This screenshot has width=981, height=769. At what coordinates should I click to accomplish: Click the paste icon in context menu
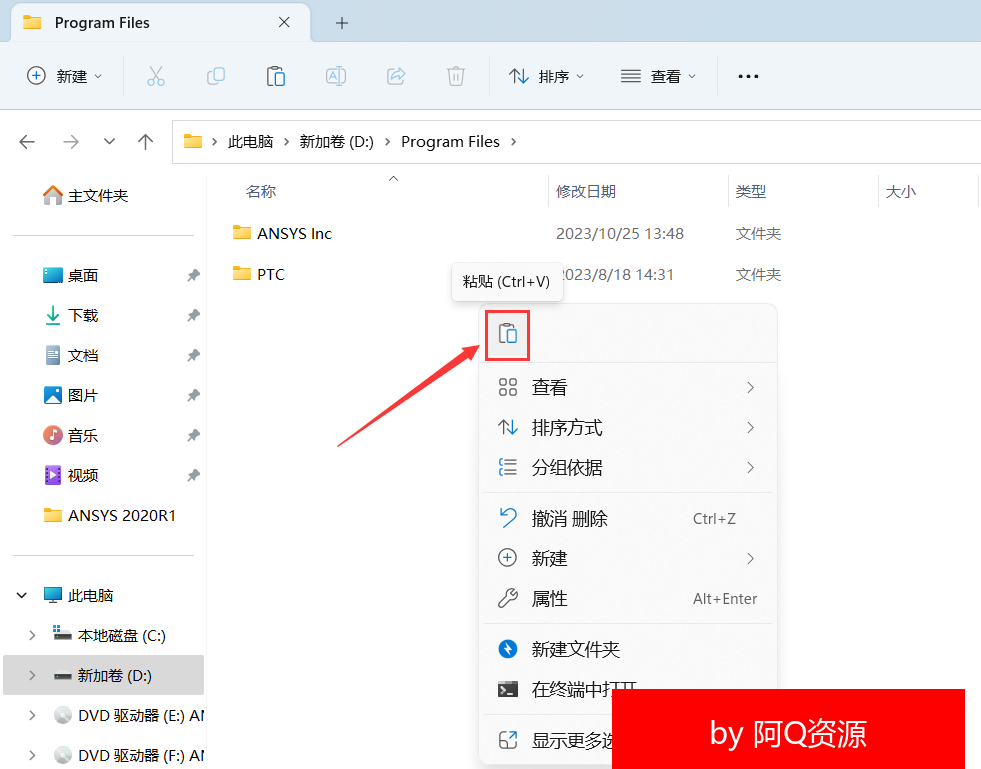(508, 334)
